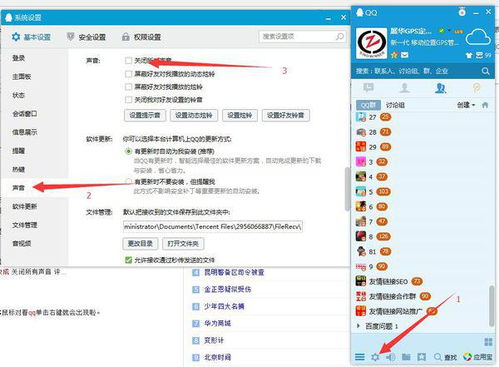Click the settings window vertical scrollbar

[347, 189]
